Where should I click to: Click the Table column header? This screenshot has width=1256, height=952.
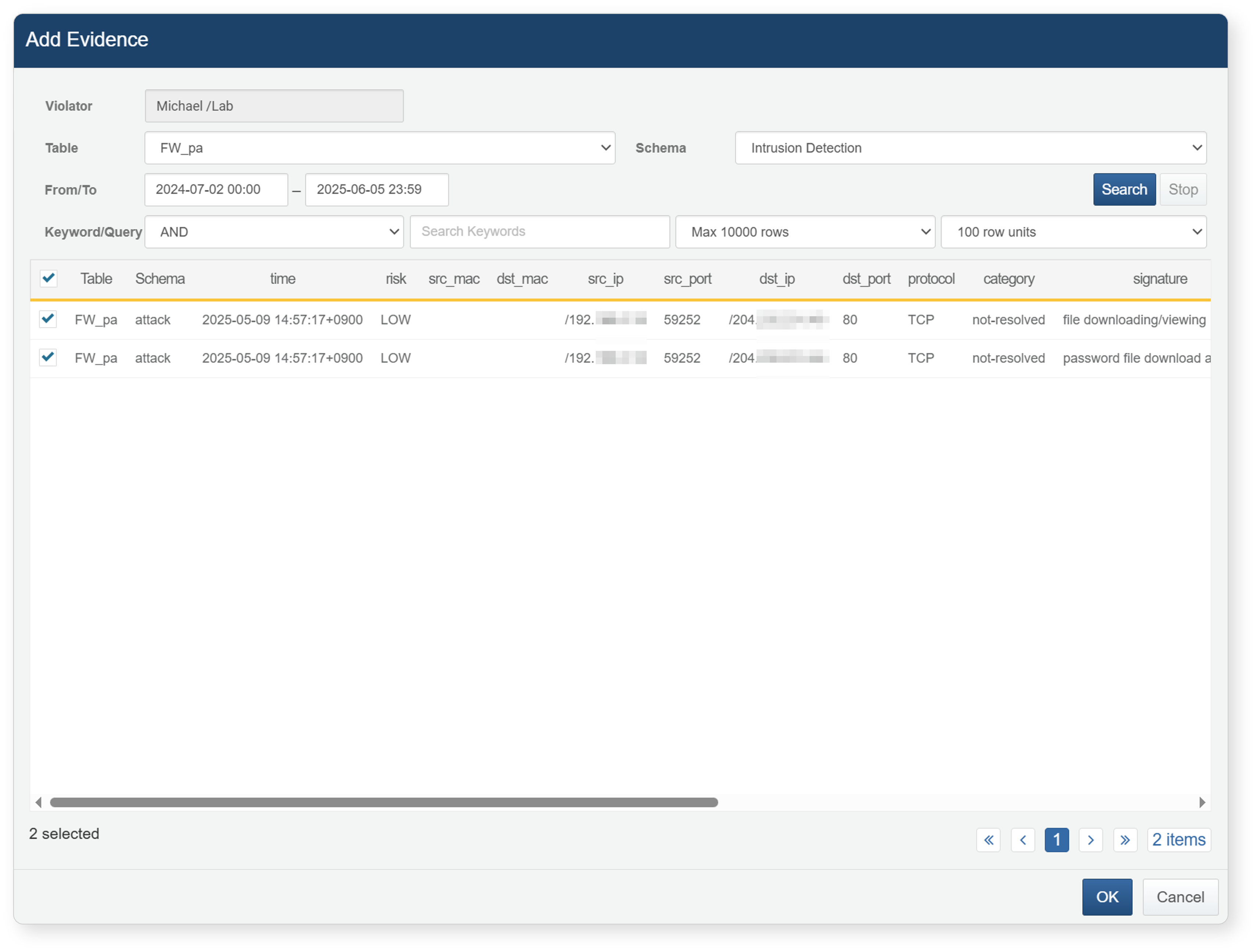coord(96,279)
